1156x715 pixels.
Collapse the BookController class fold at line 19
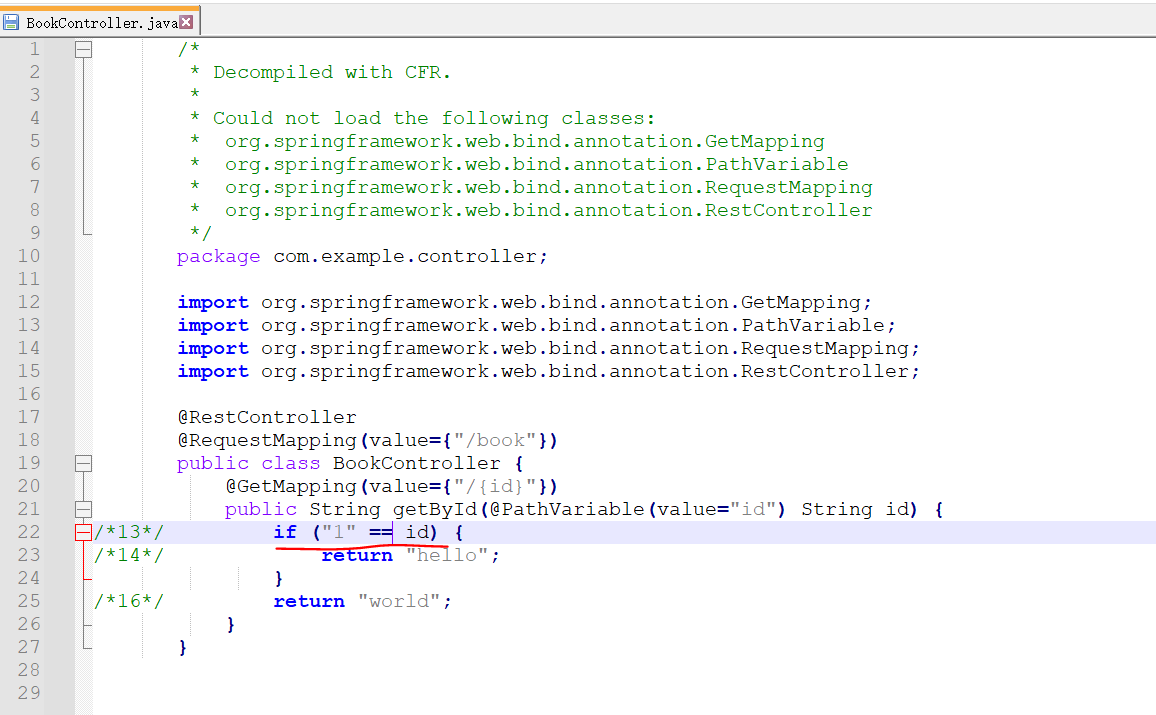[x=83, y=464]
